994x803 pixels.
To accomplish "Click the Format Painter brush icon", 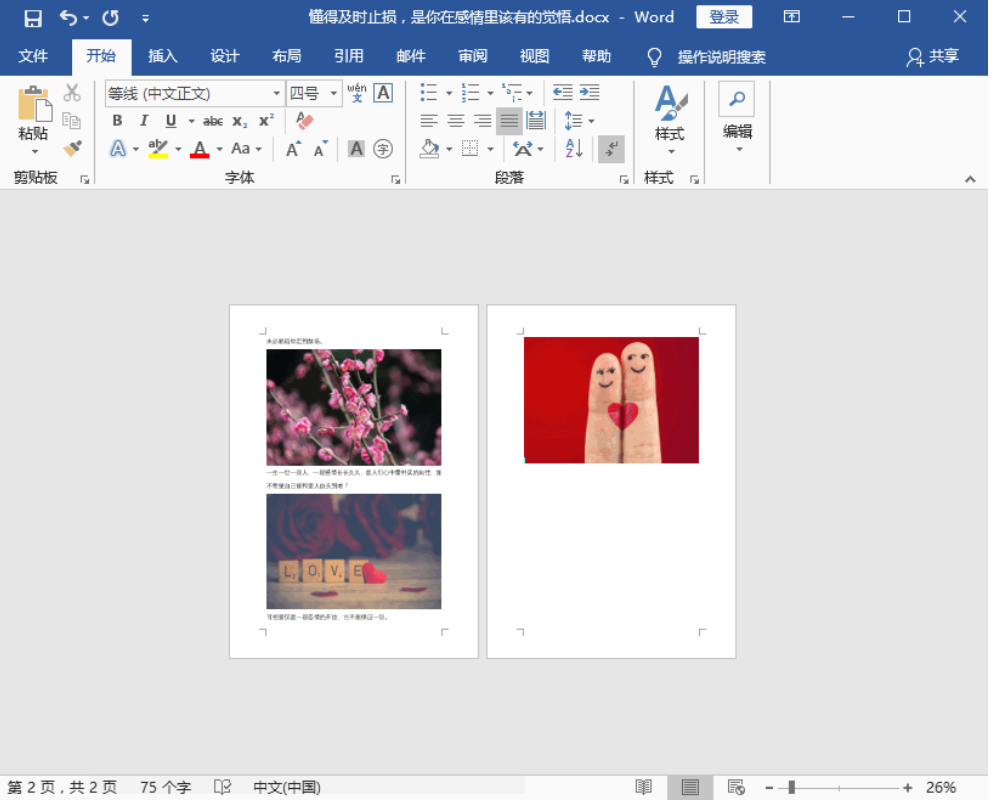I will pyautogui.click(x=72, y=148).
